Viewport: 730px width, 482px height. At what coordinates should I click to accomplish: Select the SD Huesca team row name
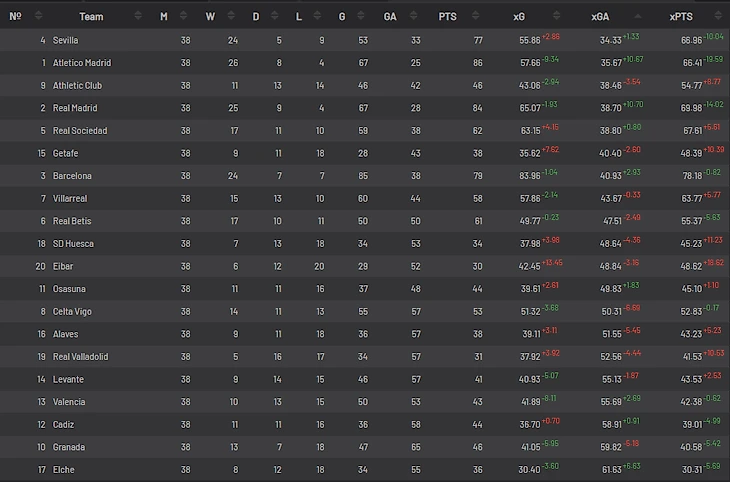(72, 243)
